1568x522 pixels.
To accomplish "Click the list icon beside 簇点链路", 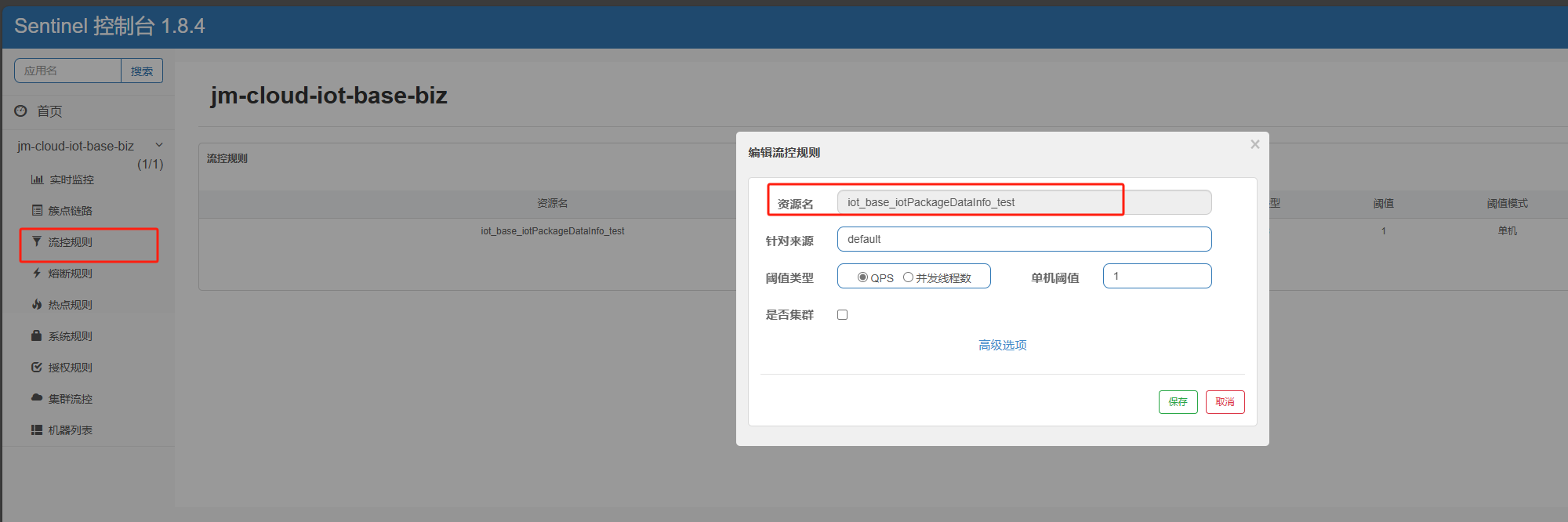I will point(37,210).
